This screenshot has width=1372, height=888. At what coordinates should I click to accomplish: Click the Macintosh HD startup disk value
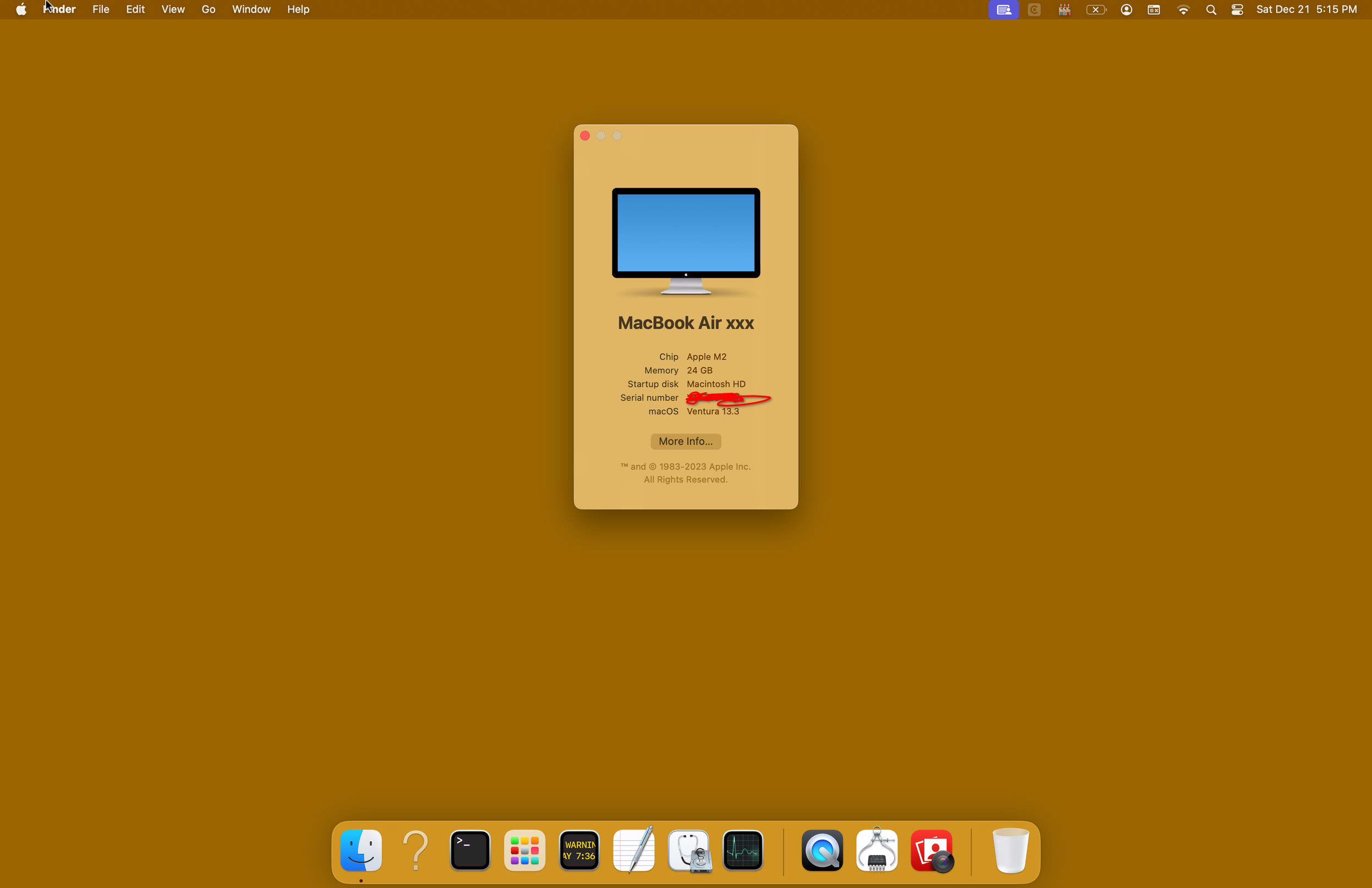coord(716,385)
